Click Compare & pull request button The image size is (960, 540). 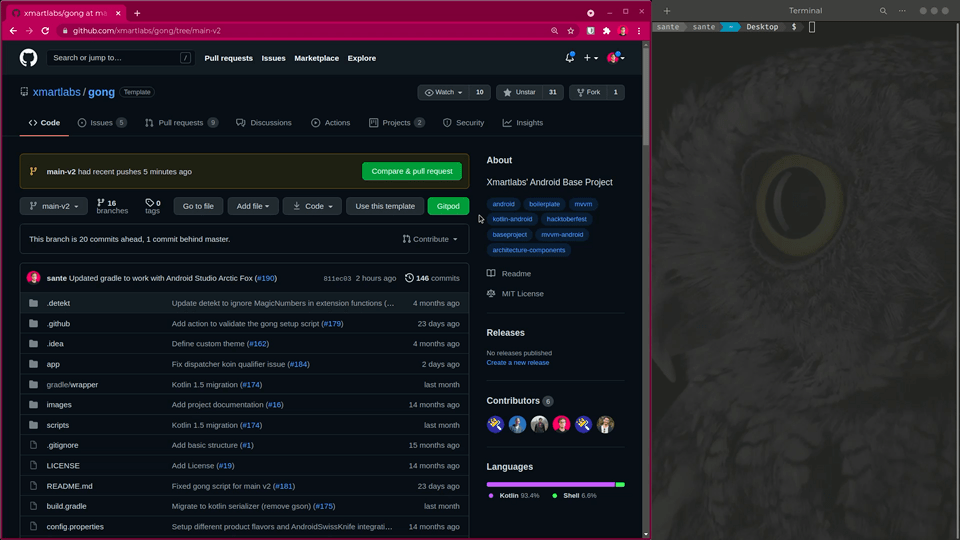point(411,171)
